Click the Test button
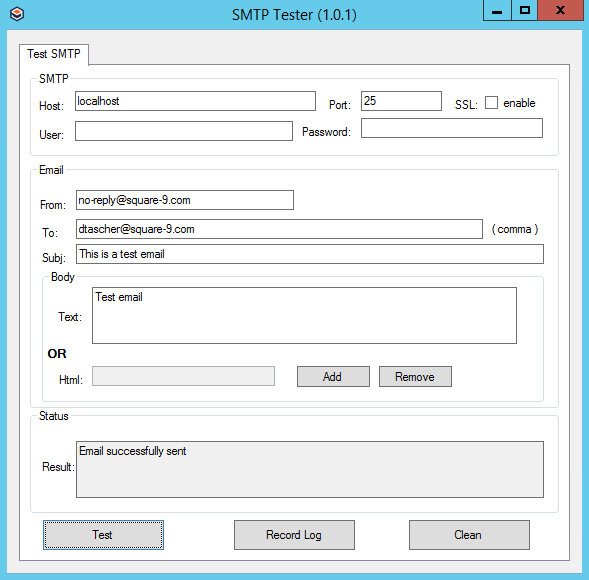 click(x=103, y=535)
